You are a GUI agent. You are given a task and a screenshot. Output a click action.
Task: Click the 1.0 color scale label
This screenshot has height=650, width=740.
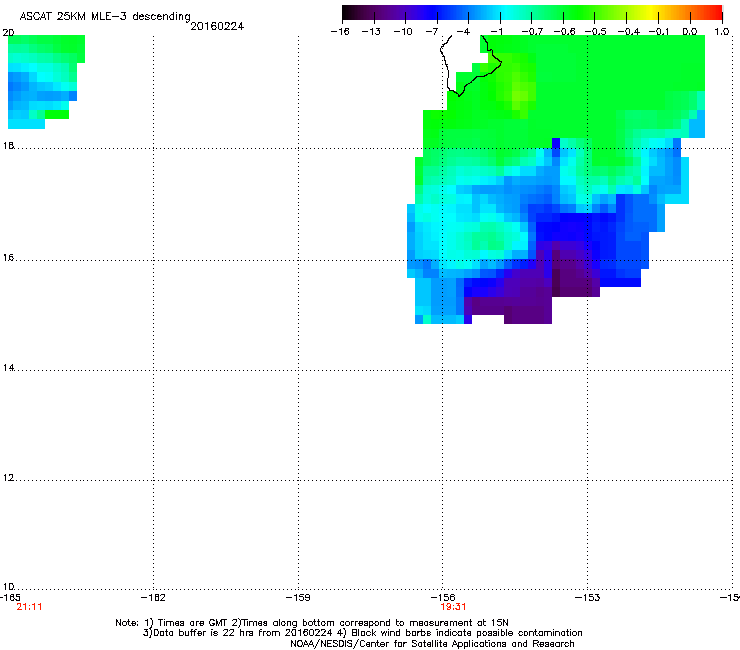[x=722, y=32]
